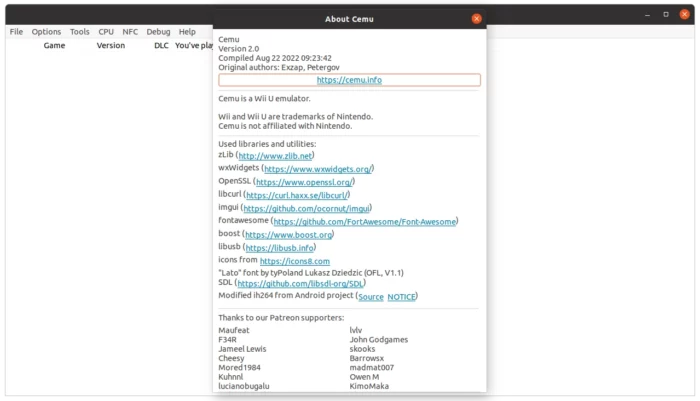Select patron name 'Barrowsx'

pos(367,358)
